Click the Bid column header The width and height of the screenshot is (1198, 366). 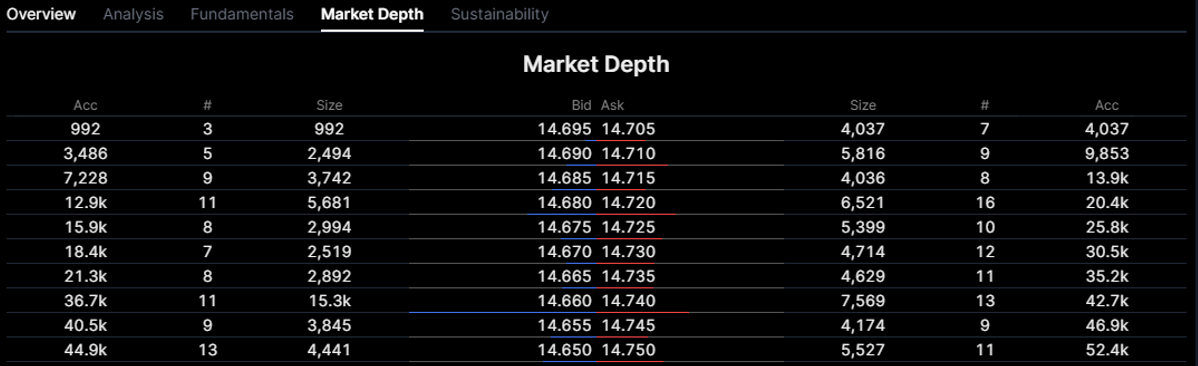pyautogui.click(x=581, y=105)
